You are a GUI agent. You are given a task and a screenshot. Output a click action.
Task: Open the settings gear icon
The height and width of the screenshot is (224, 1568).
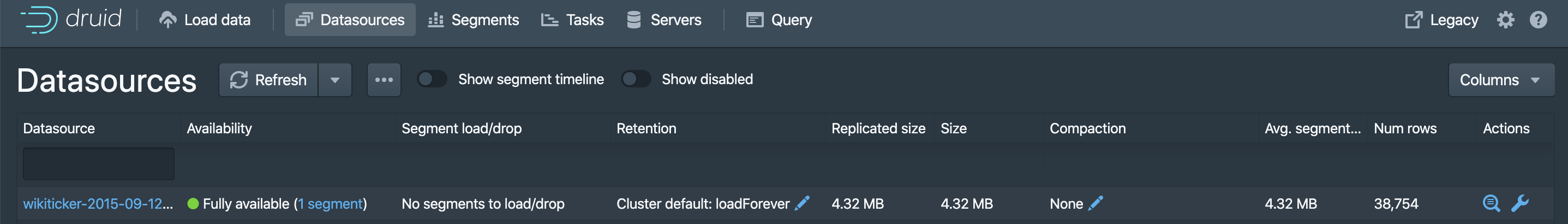click(1505, 20)
